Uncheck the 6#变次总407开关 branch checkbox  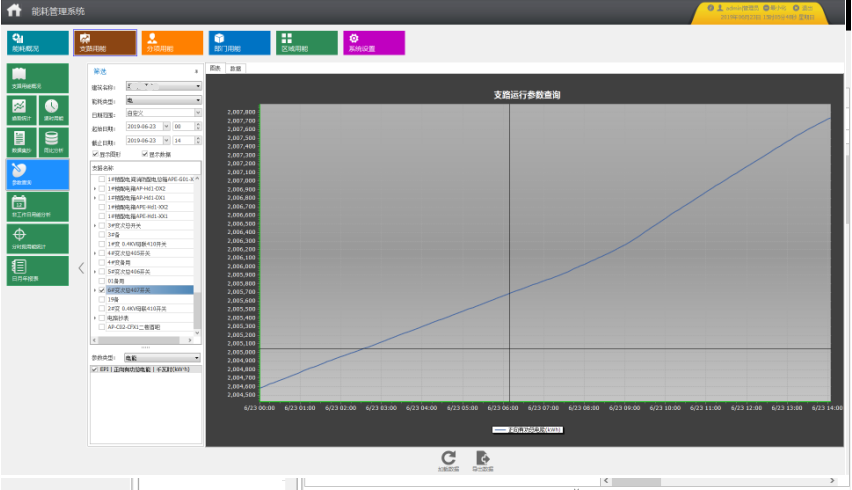[102, 290]
